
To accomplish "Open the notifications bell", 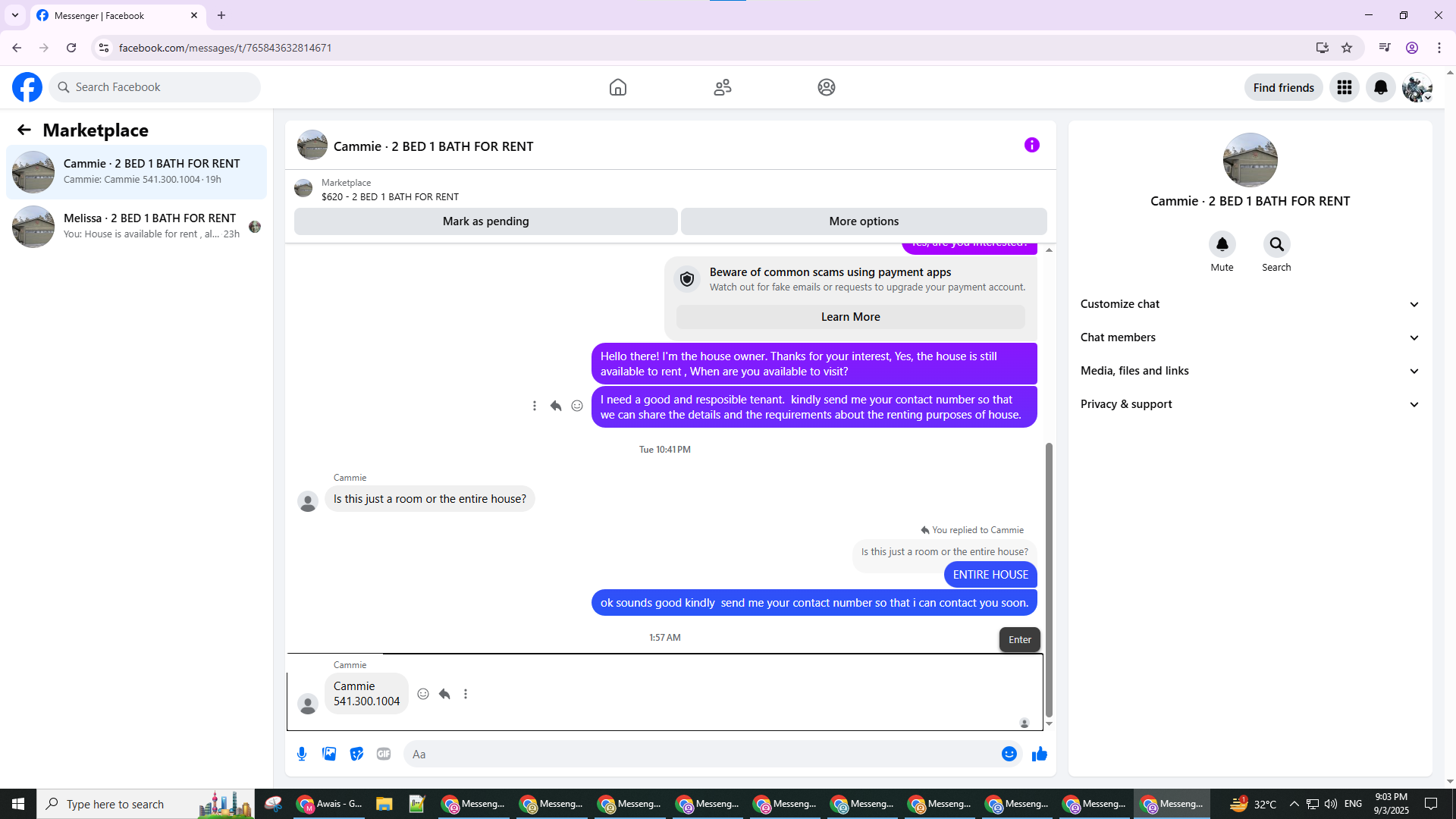I will [x=1381, y=87].
